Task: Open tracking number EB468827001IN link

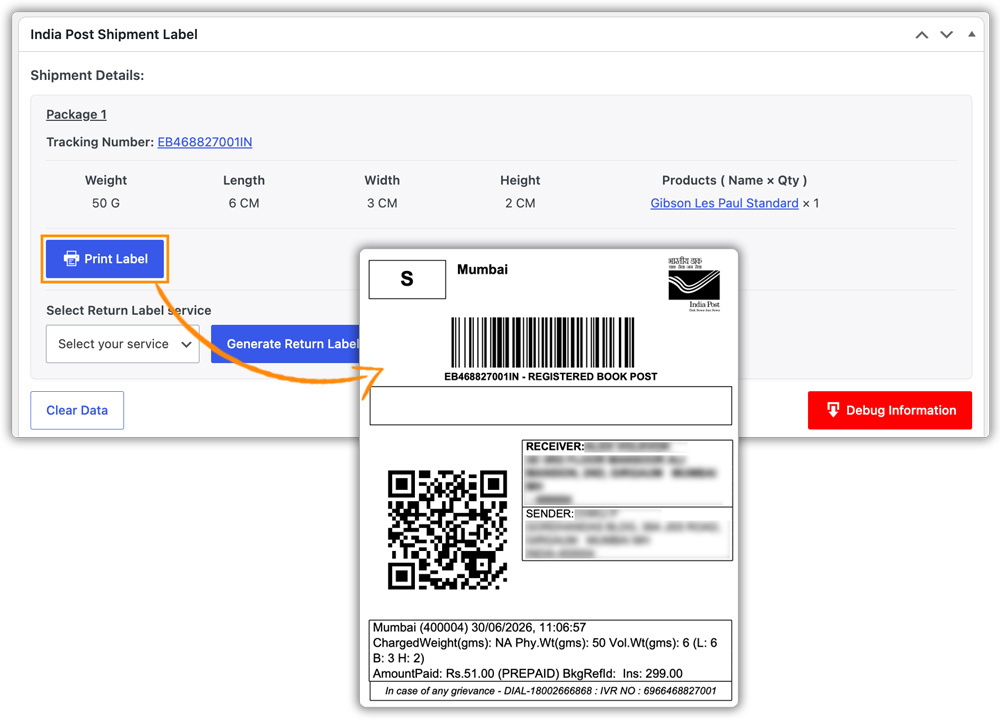Action: click(205, 142)
